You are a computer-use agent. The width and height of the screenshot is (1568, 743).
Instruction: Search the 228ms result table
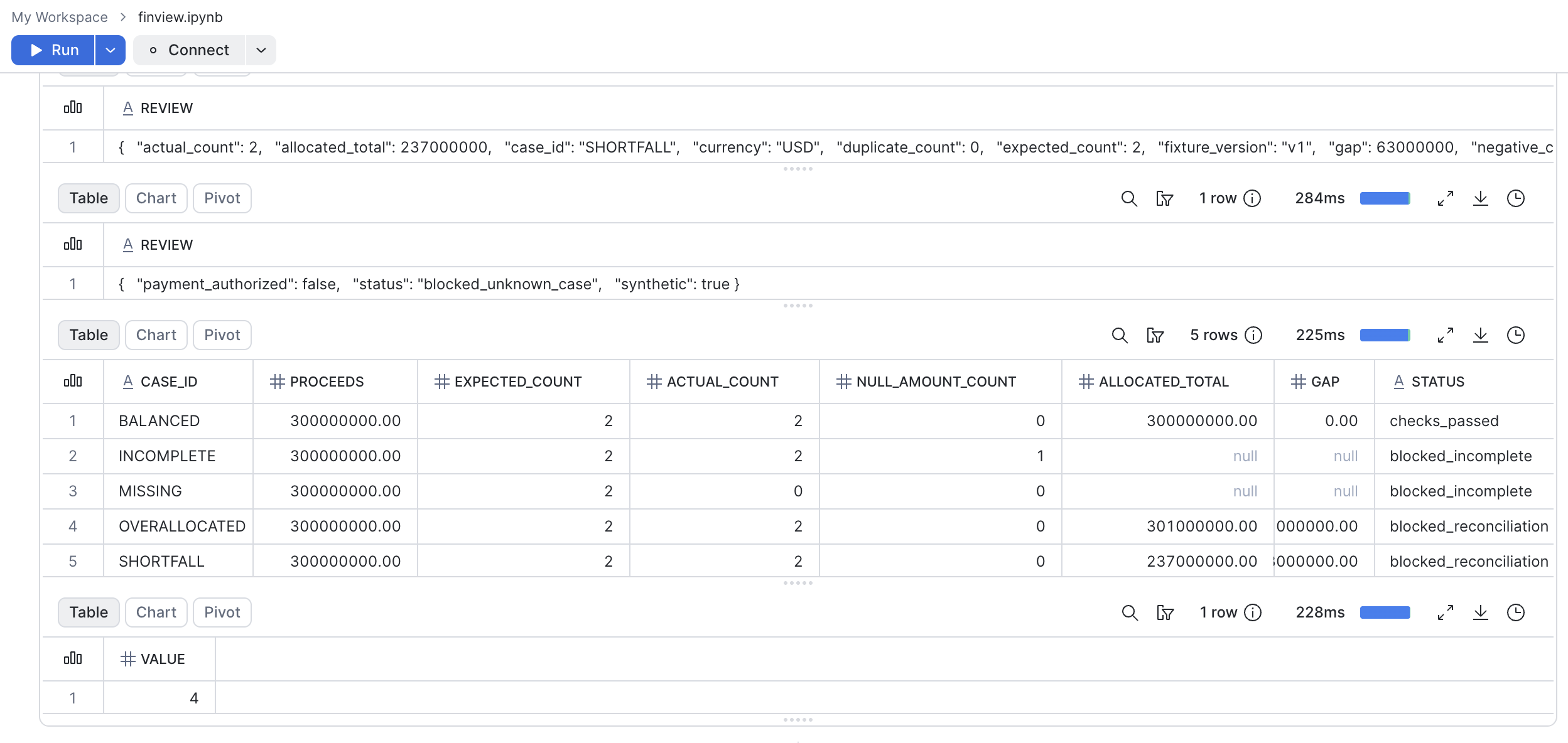click(1130, 613)
